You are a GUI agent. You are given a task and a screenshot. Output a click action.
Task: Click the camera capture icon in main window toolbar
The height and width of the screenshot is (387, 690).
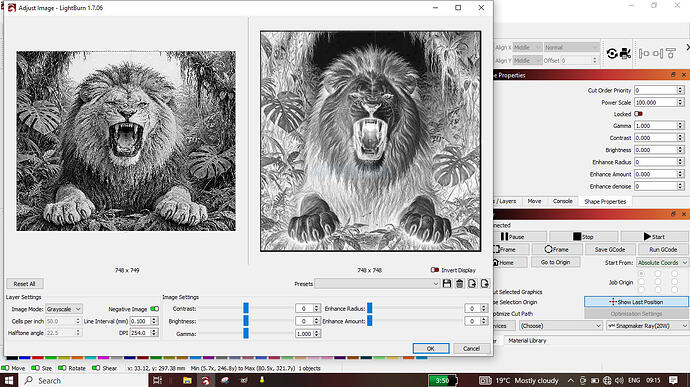click(x=625, y=54)
